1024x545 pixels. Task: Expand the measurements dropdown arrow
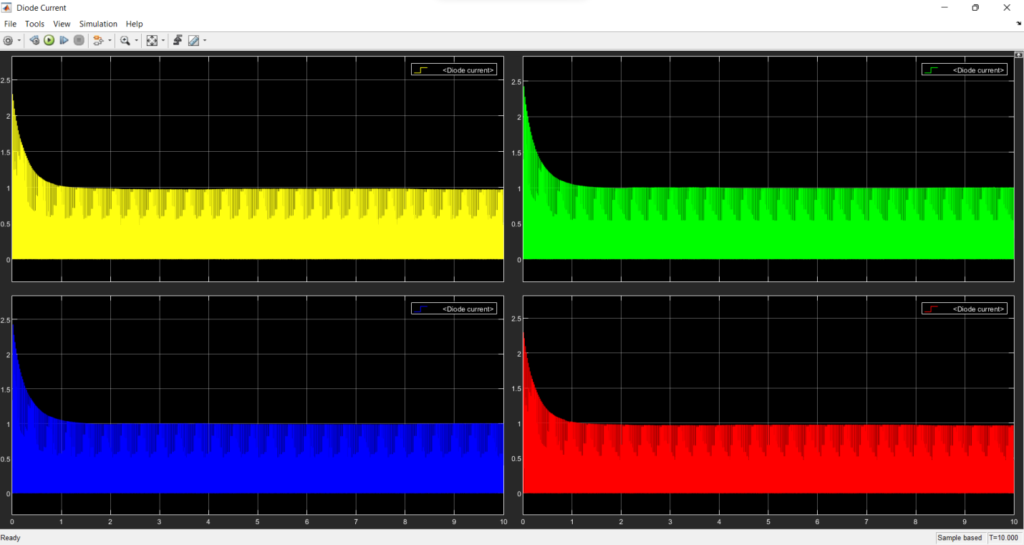204,40
